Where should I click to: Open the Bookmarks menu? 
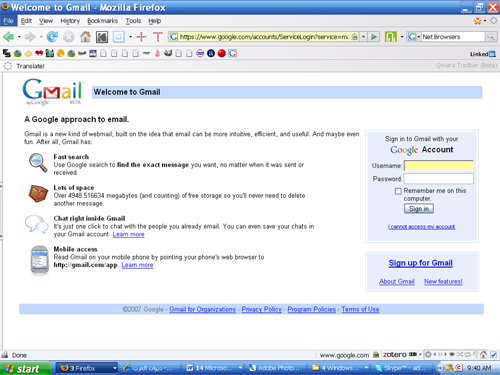coord(102,21)
